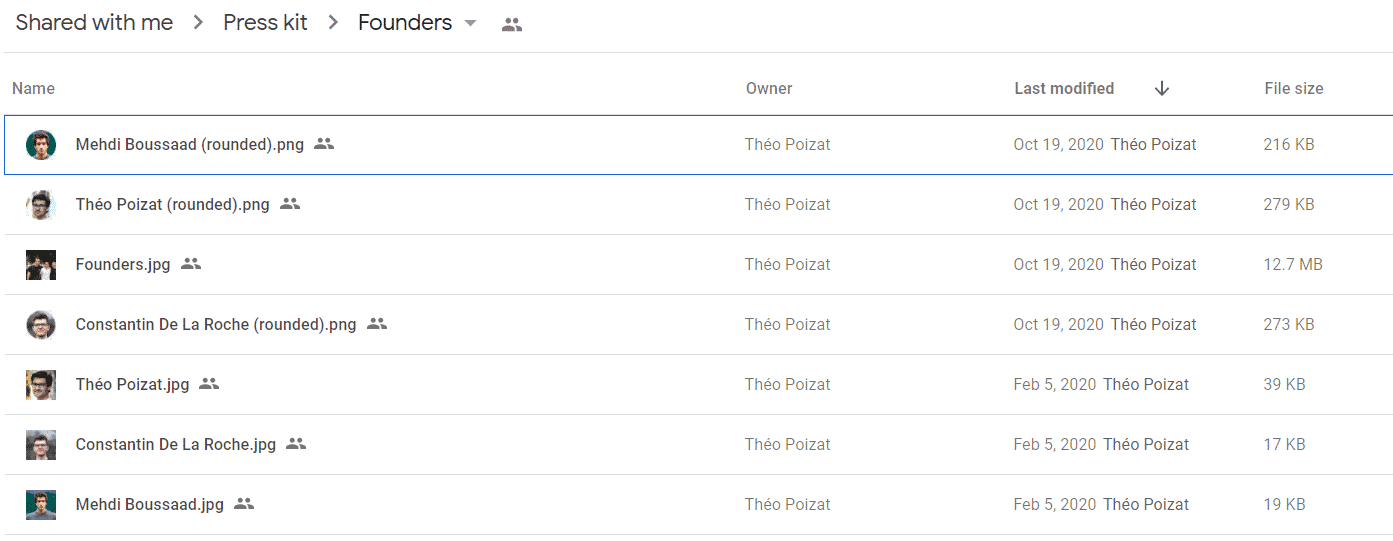This screenshot has height=541, width=1393.
Task: Sort files by Last modified column
Action: pyautogui.click(x=1064, y=88)
